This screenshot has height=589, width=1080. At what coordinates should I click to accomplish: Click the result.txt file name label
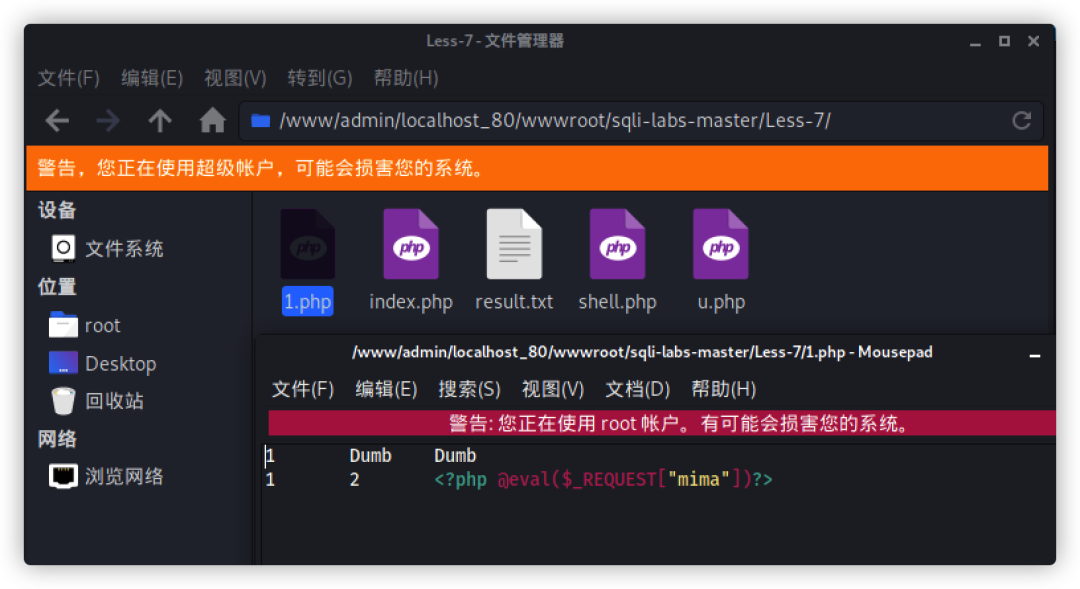[x=514, y=302]
